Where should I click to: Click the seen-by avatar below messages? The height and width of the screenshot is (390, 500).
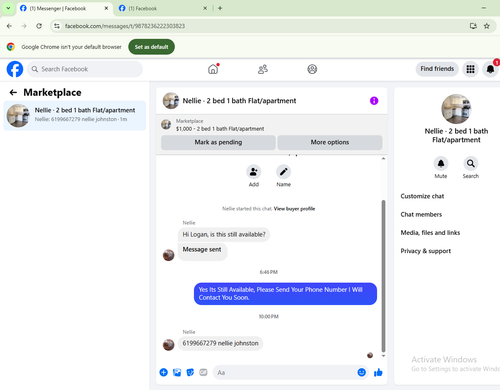point(370,355)
